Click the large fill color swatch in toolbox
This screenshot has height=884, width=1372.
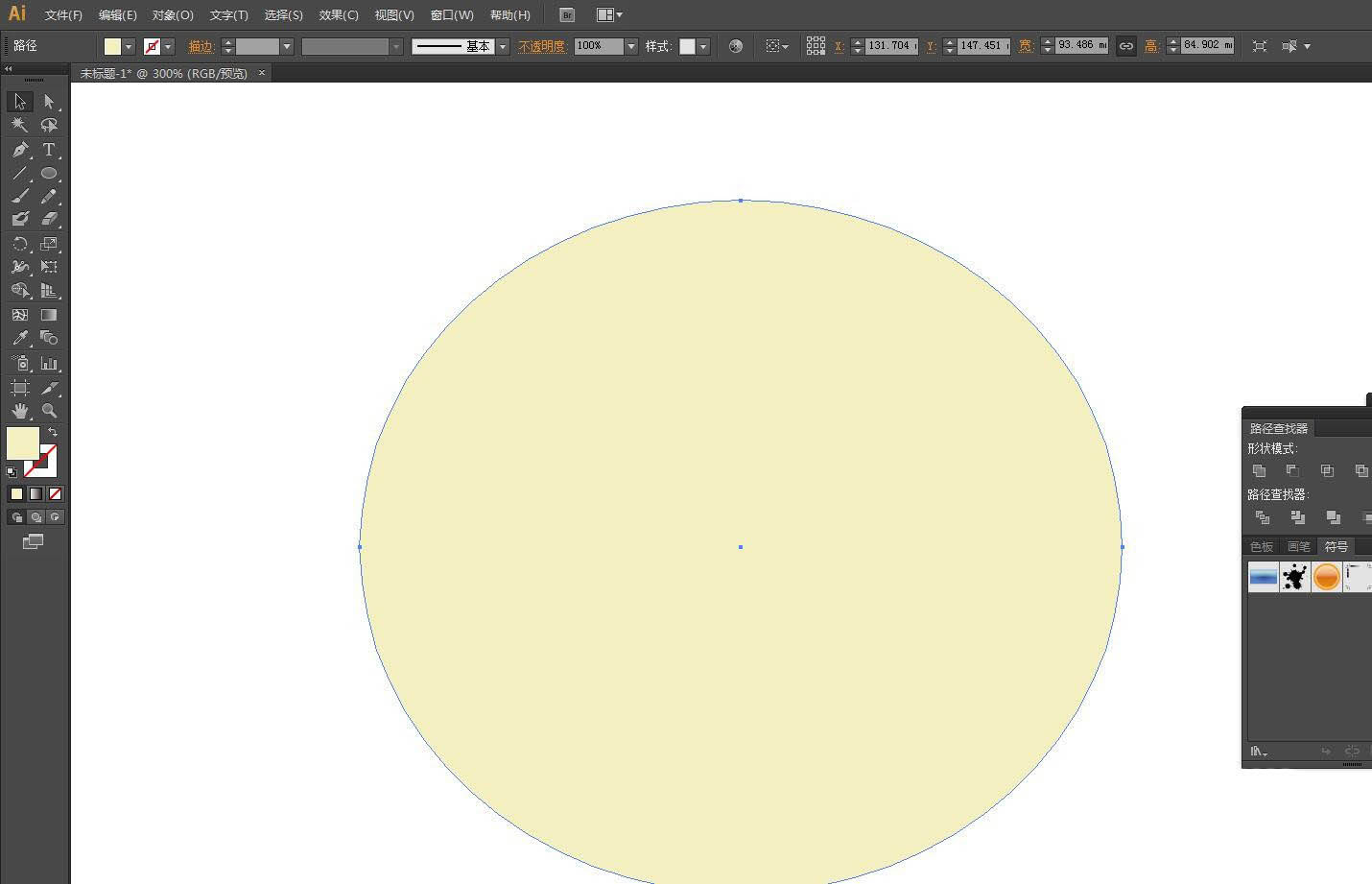(22, 443)
